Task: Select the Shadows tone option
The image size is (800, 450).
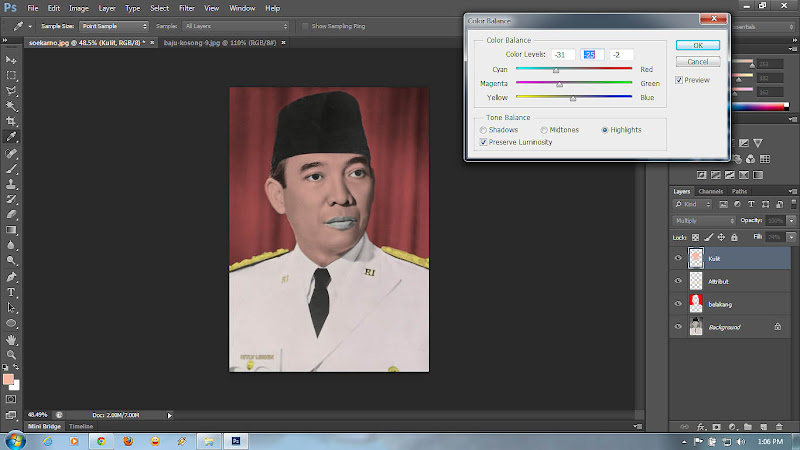Action: click(483, 130)
